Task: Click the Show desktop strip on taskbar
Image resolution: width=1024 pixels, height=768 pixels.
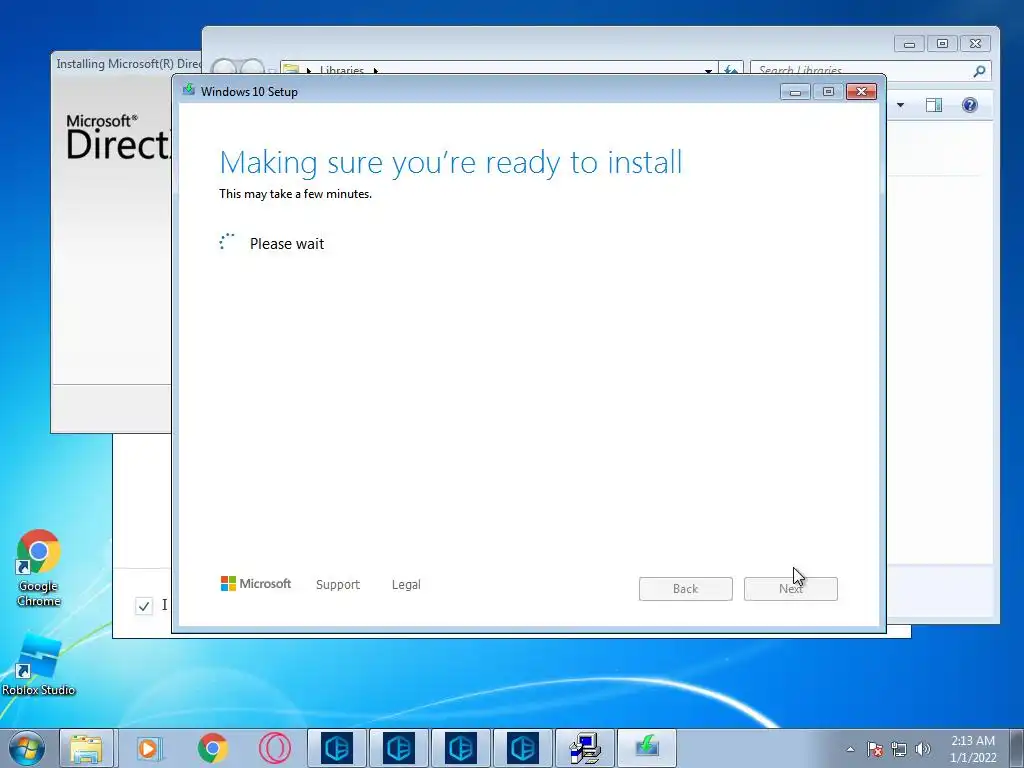Action: coord(1017,748)
